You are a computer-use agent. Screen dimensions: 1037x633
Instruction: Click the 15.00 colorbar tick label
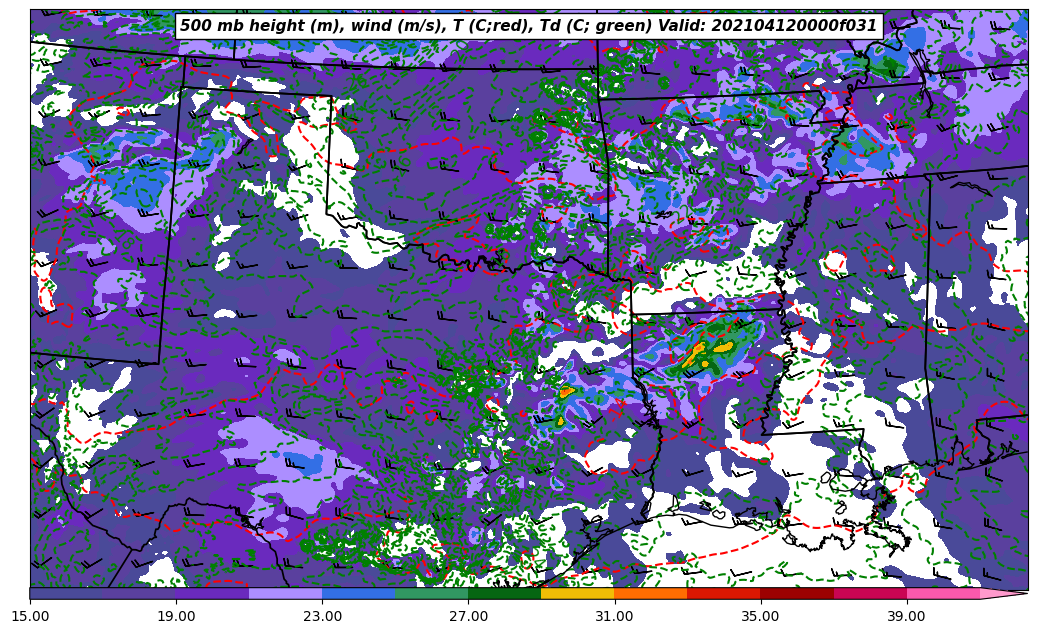coord(30,616)
